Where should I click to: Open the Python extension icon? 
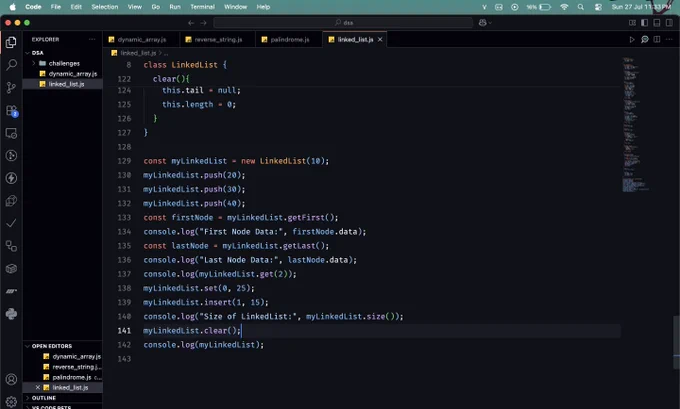pyautogui.click(x=11, y=314)
